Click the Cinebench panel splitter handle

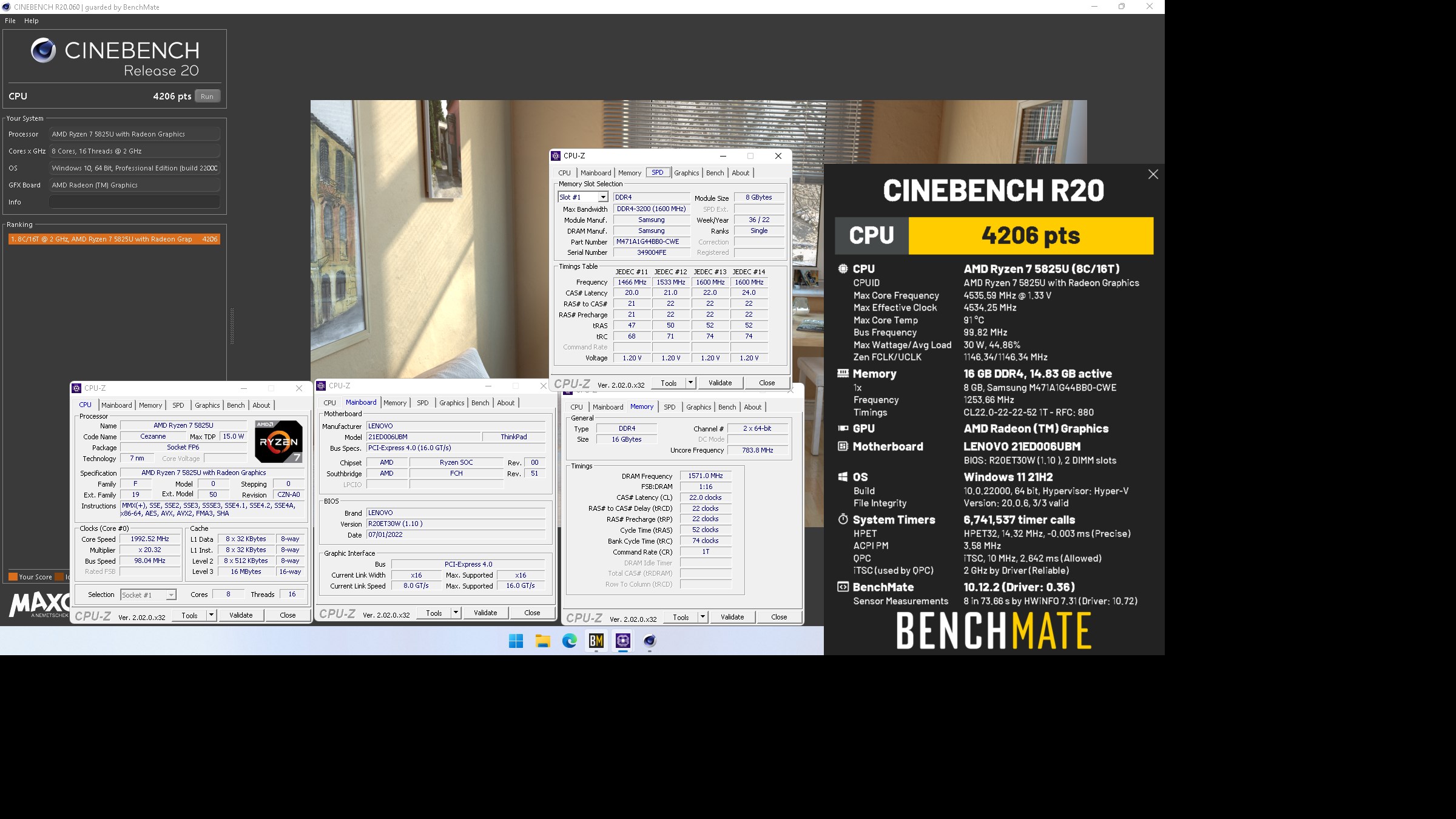point(232,326)
